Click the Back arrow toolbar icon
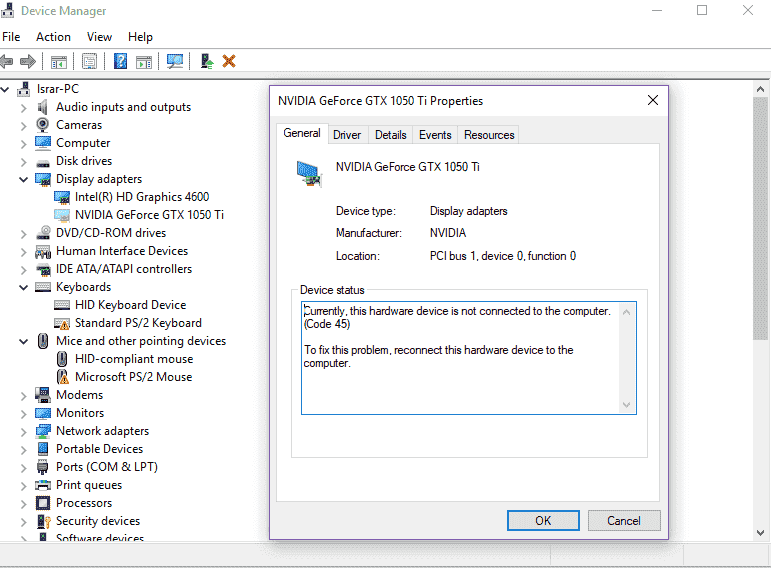Screen dimensions: 771x568 [6, 61]
